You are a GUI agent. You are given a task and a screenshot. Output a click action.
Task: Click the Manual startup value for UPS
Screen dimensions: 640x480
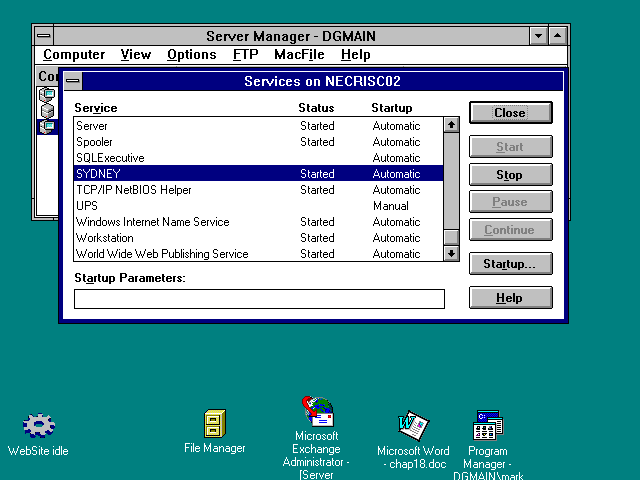click(391, 206)
